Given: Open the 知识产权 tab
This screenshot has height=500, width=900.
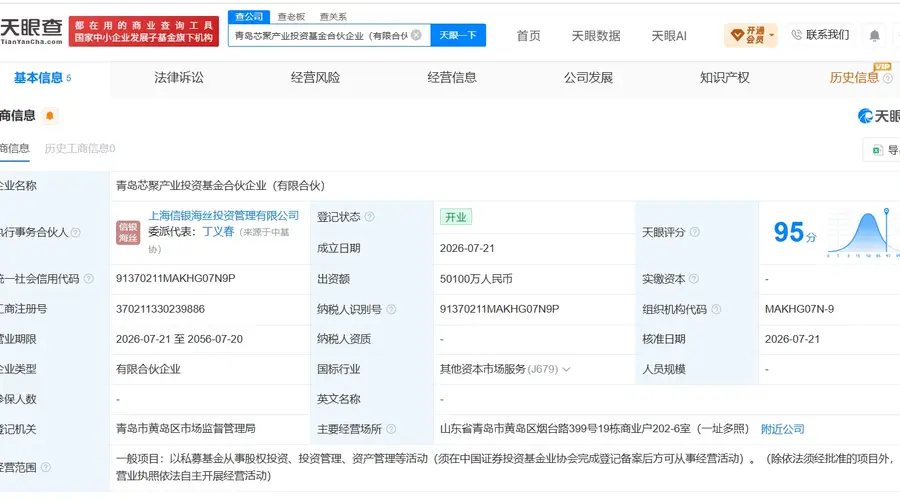Looking at the screenshot, I should point(725,78).
